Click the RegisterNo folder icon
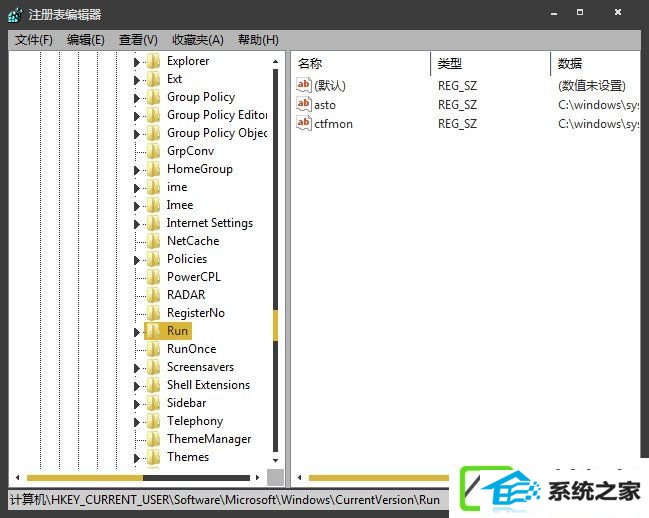Image resolution: width=649 pixels, height=518 pixels. (154, 313)
